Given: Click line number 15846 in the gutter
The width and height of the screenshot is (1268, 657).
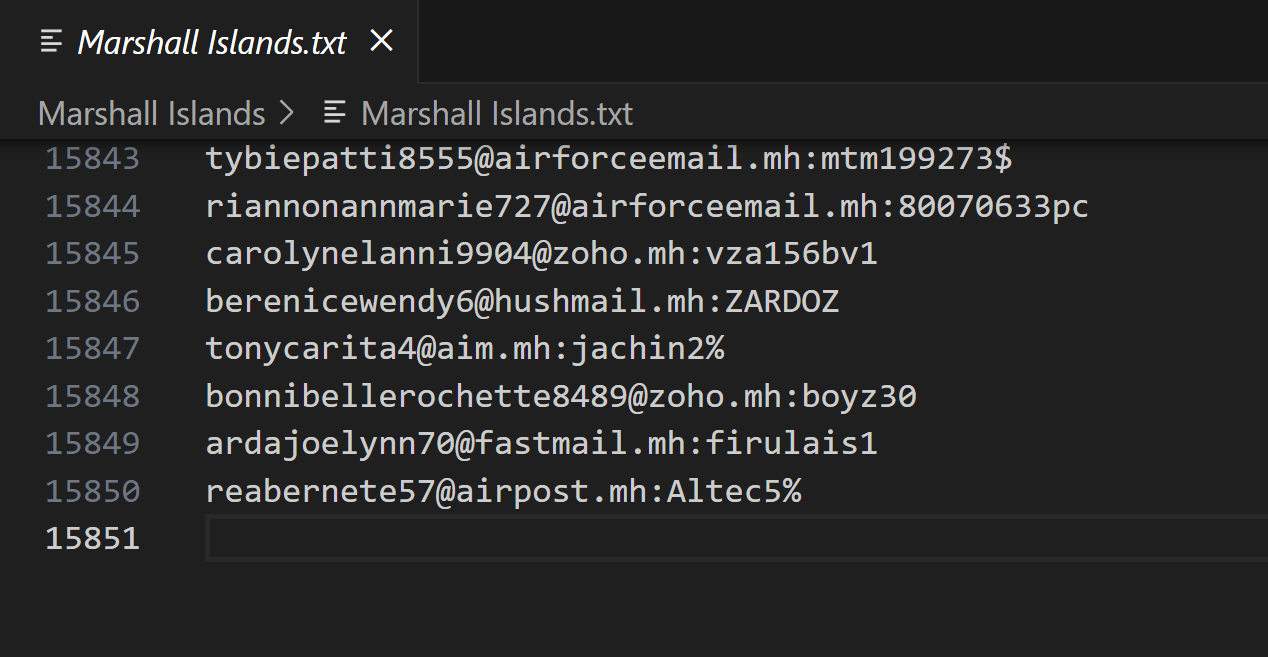Looking at the screenshot, I should click(x=93, y=301).
